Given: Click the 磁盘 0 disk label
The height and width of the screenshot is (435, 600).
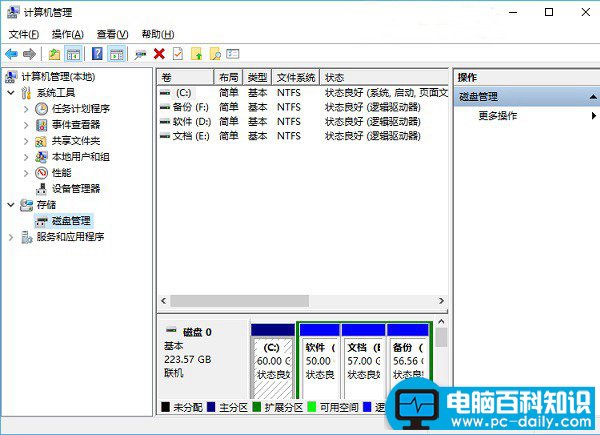Looking at the screenshot, I should [x=197, y=332].
